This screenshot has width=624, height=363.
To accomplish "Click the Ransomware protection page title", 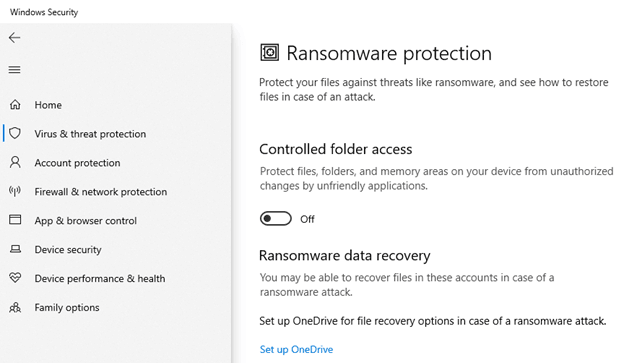I will [x=389, y=54].
